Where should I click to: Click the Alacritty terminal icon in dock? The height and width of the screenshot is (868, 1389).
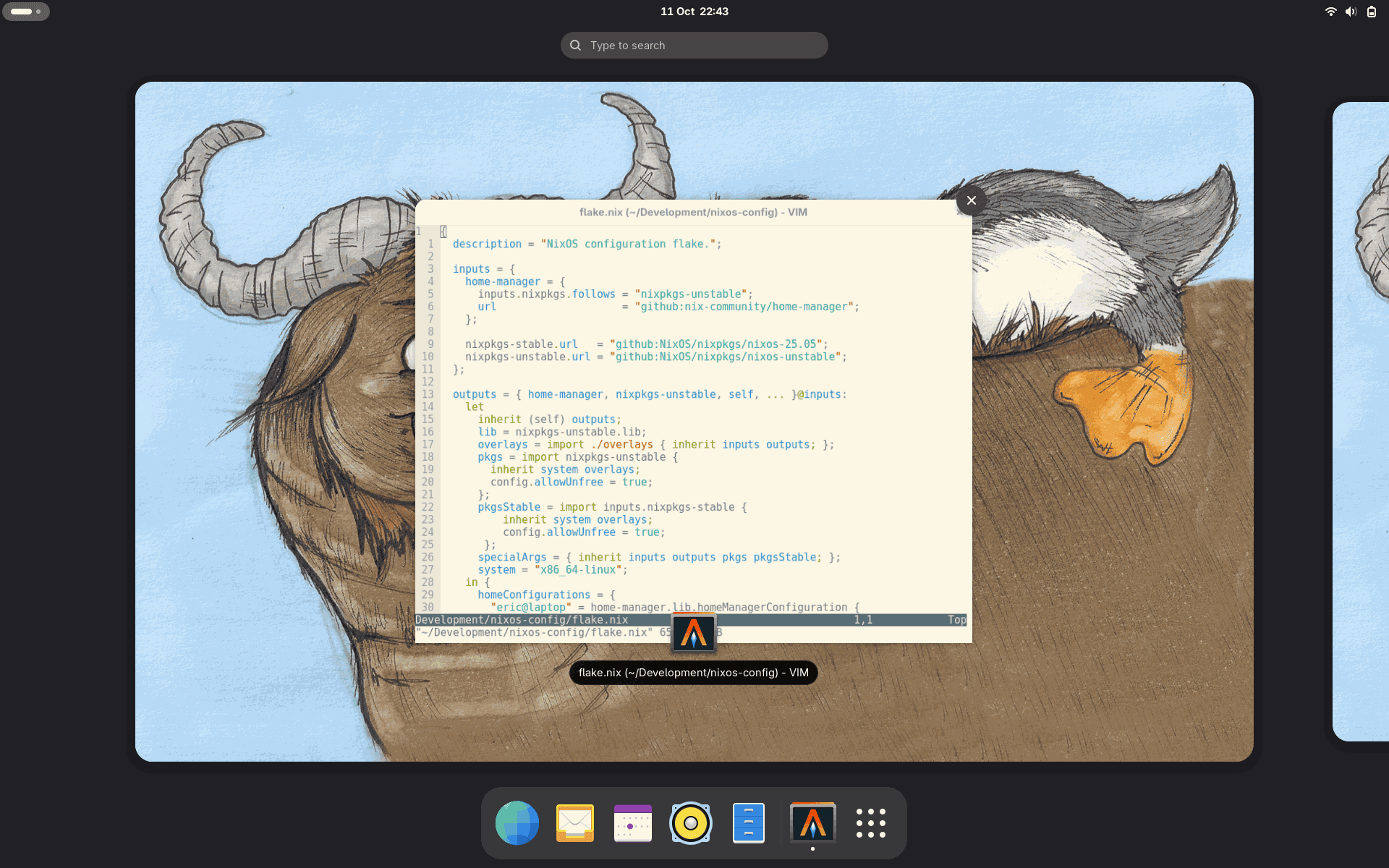812,822
